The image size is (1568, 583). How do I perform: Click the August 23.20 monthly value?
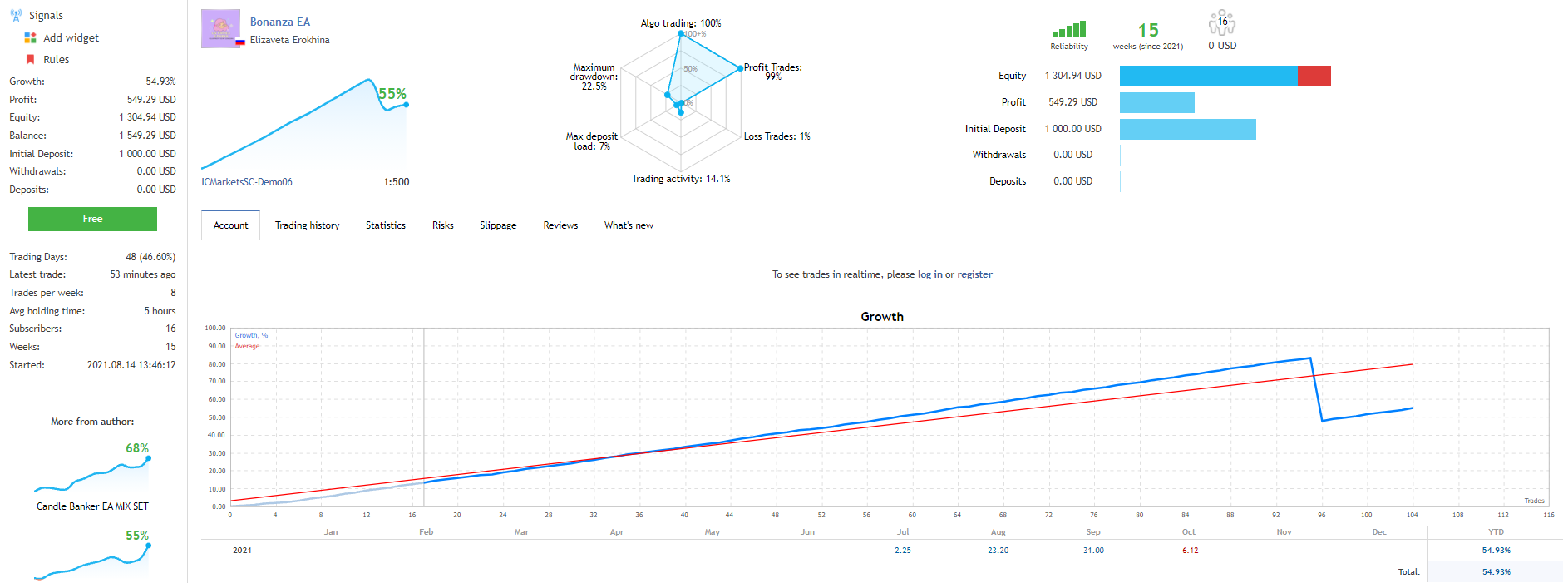click(998, 551)
